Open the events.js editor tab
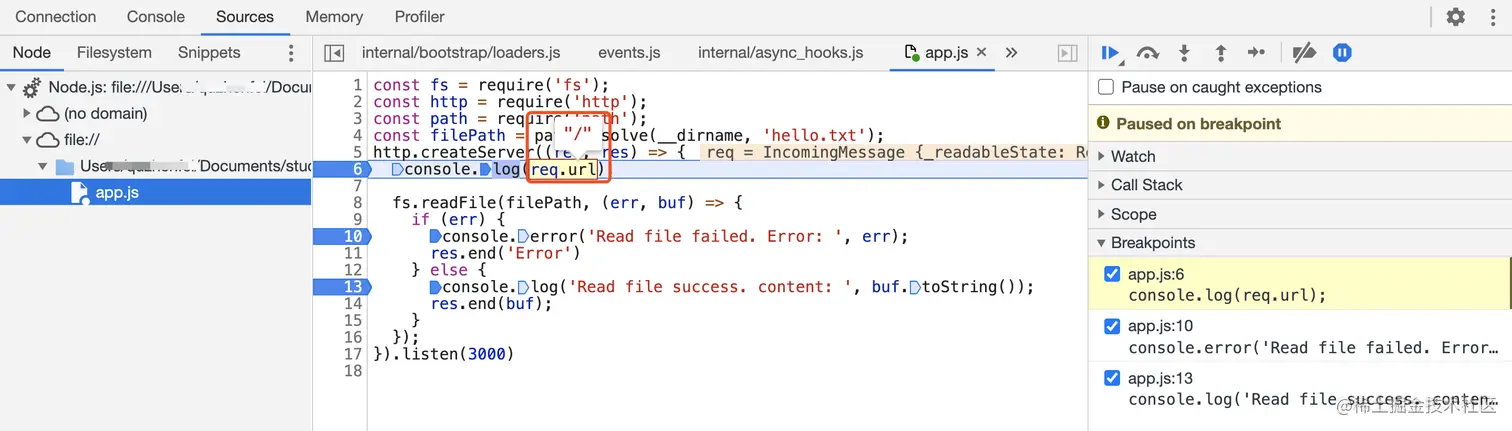 click(629, 53)
